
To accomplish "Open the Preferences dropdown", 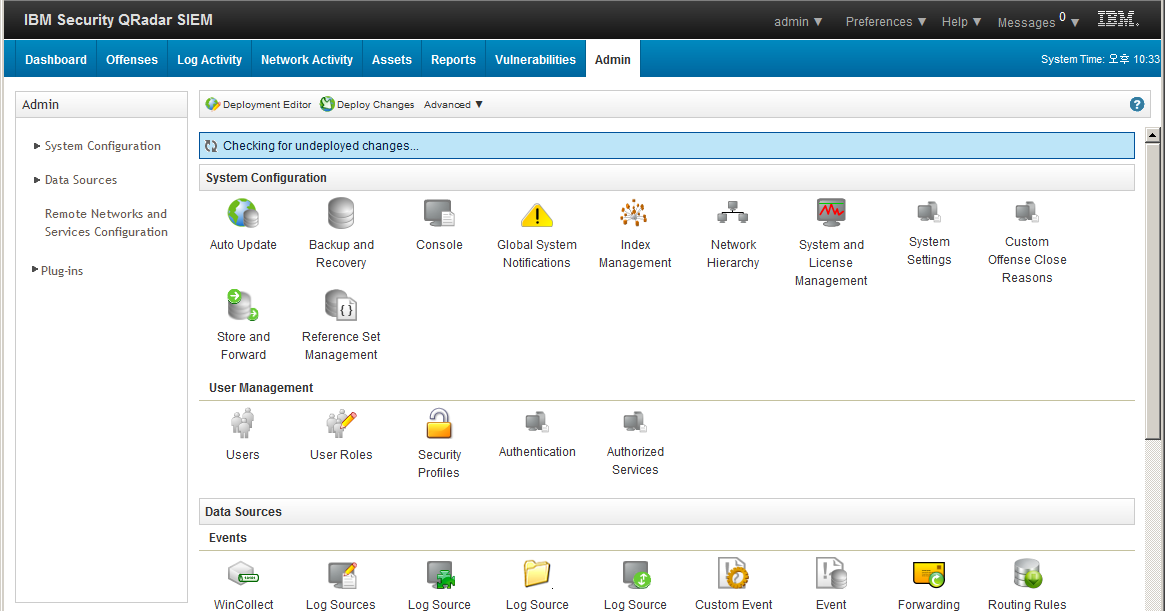I will [886, 22].
